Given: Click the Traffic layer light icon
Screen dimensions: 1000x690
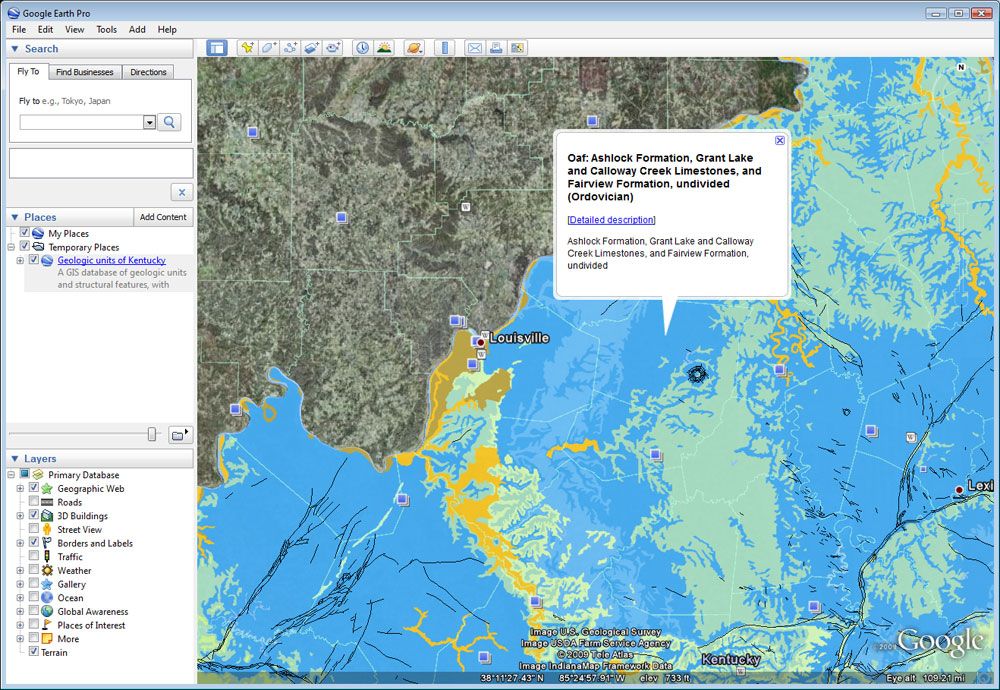Looking at the screenshot, I should tap(47, 556).
